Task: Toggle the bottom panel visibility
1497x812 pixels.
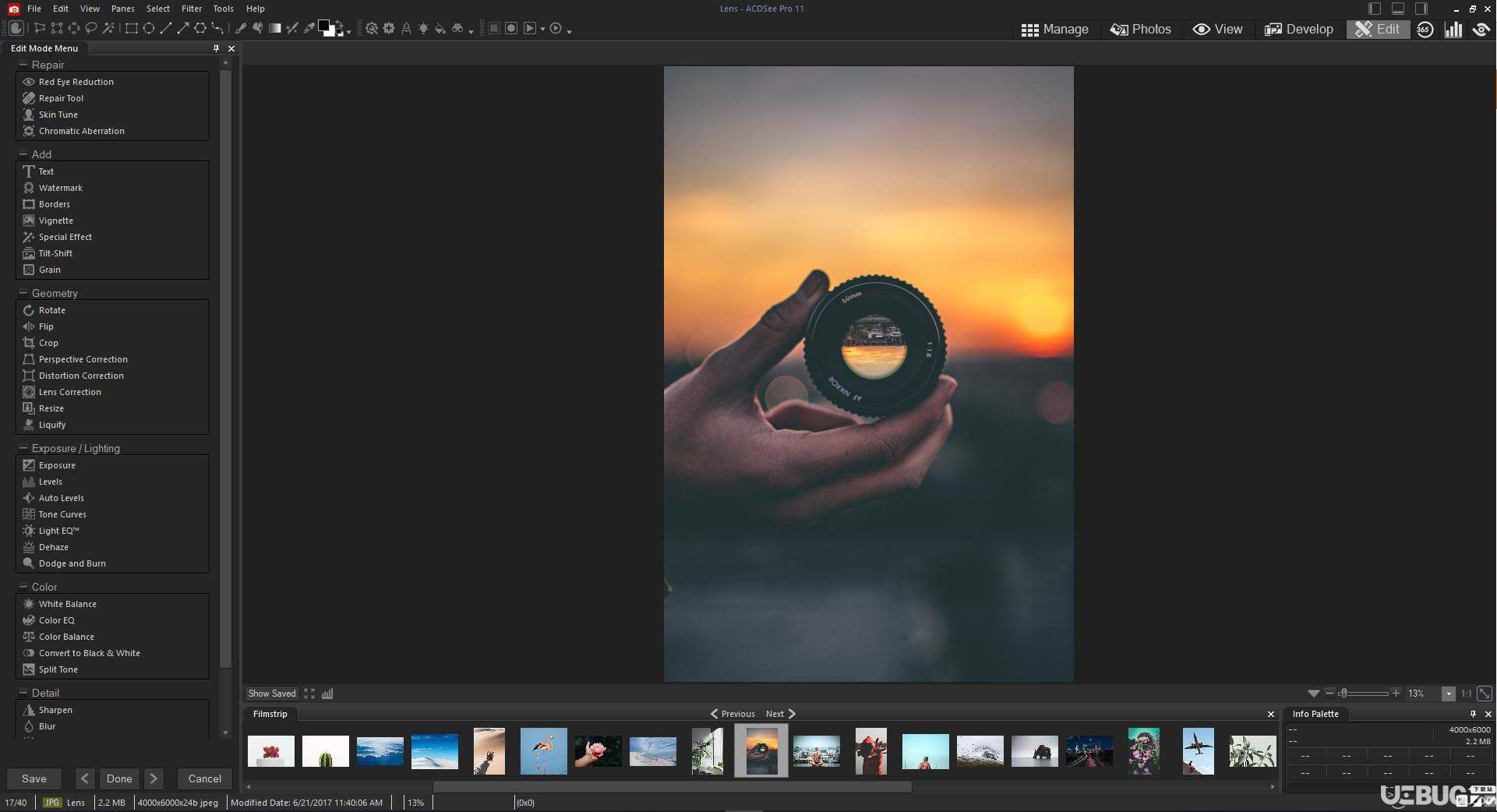Action: [x=1398, y=9]
